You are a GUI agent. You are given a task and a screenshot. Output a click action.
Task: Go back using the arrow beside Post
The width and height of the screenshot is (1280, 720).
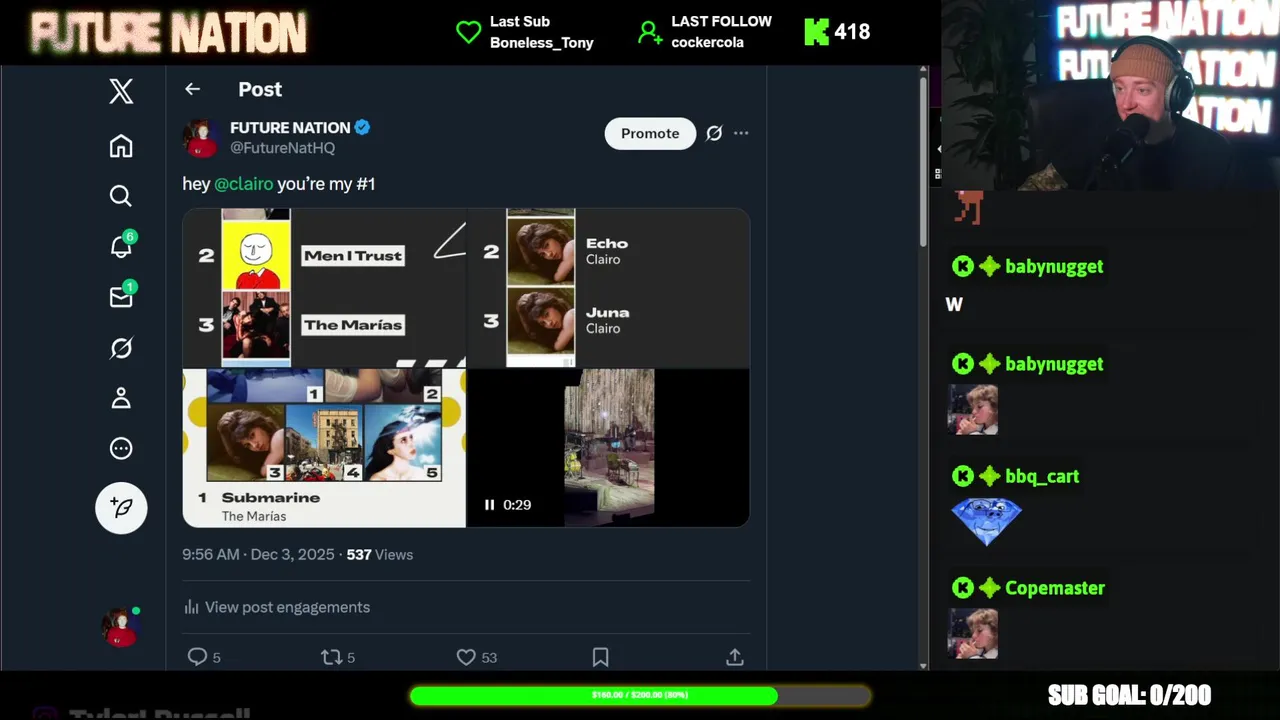tap(192, 89)
